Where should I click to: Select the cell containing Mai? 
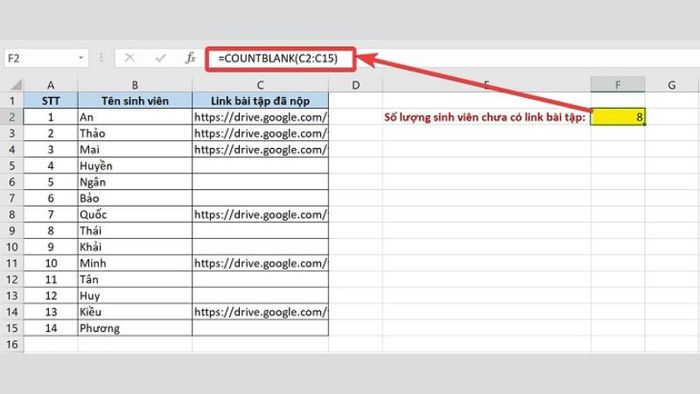click(x=135, y=149)
